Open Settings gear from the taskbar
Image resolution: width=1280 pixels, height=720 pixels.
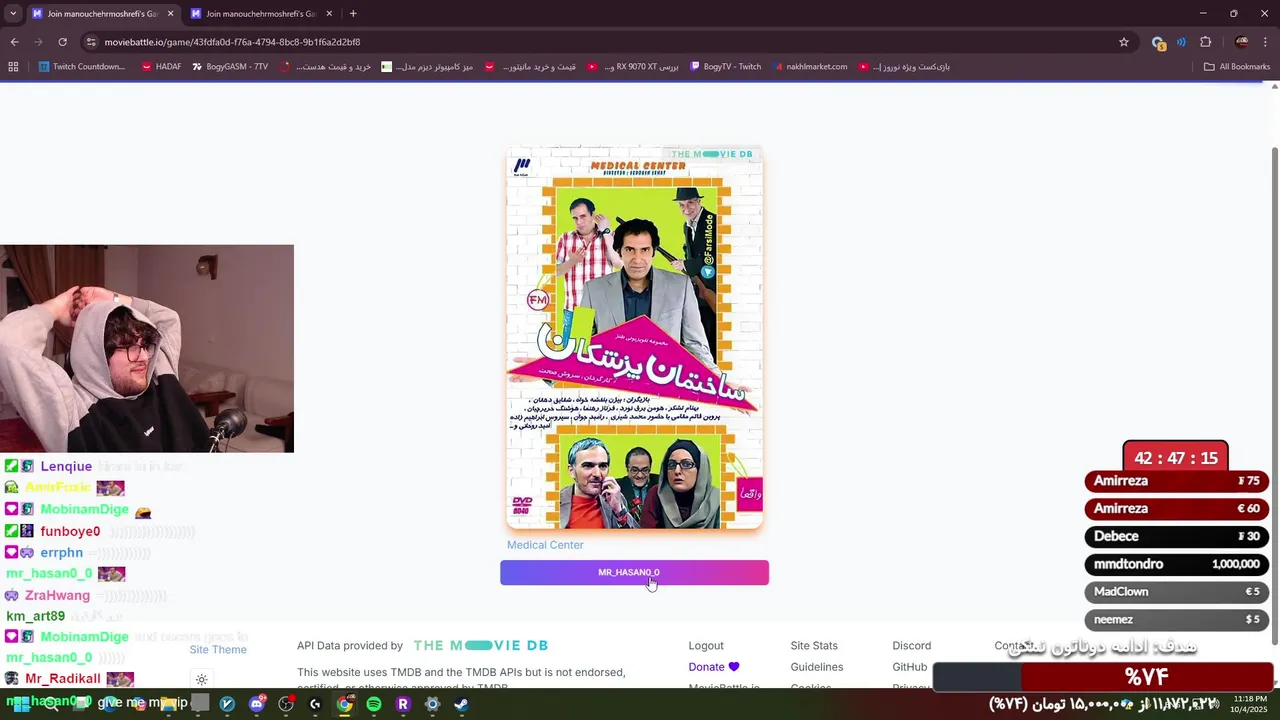[x=432, y=704]
